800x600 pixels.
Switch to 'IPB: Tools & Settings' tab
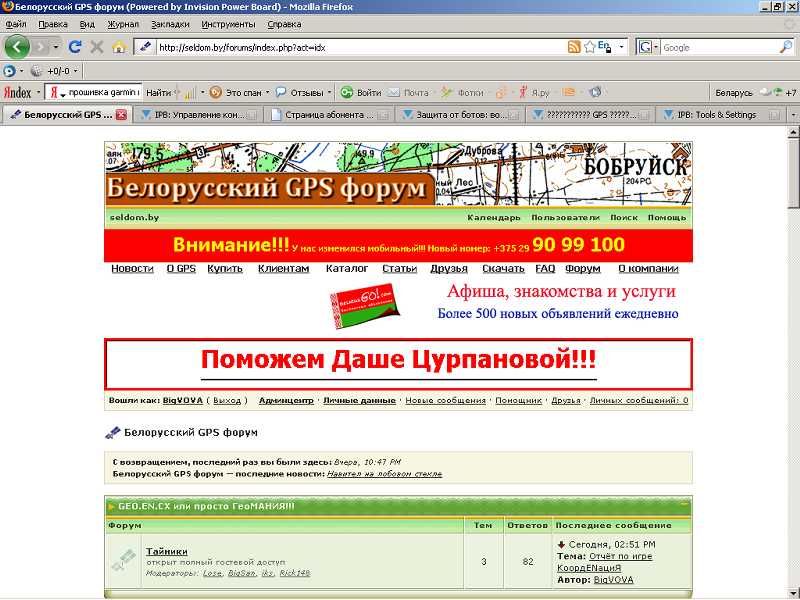[x=722, y=115]
